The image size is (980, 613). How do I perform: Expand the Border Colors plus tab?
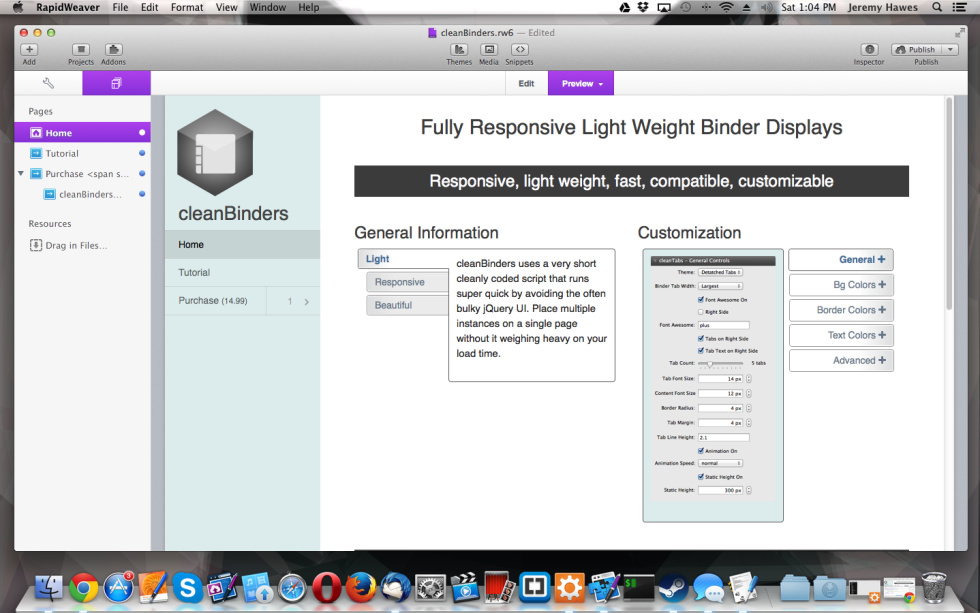(841, 310)
